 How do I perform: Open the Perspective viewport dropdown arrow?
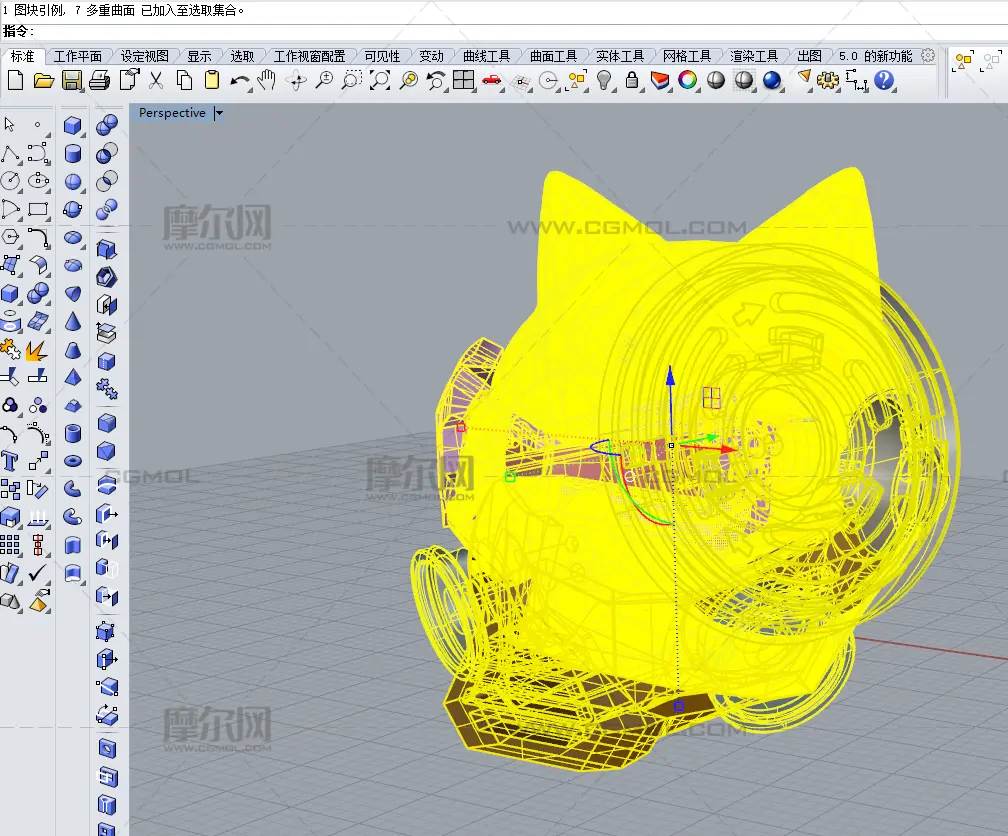click(219, 113)
